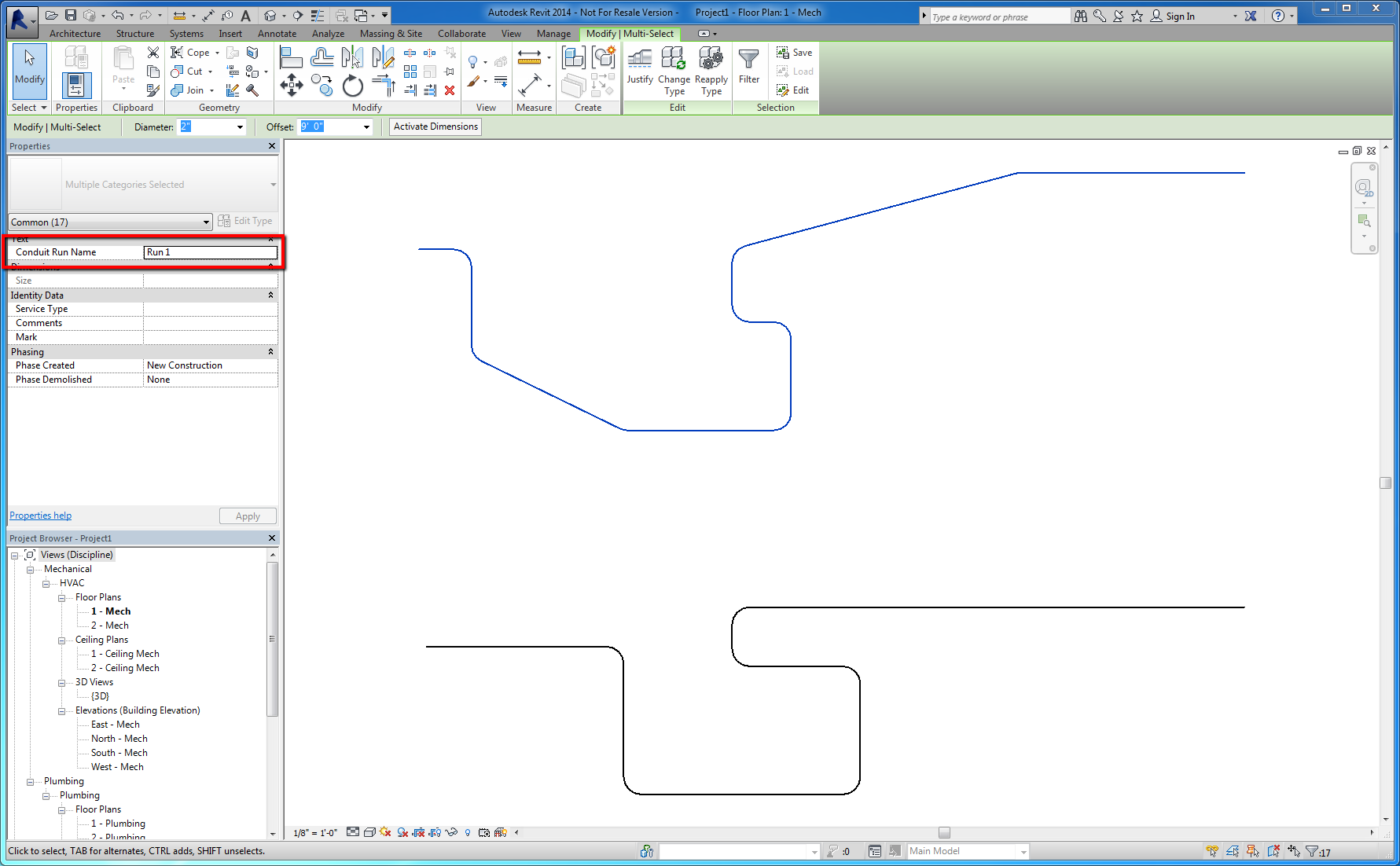
Task: Toggle Visual Style in view control bar
Action: coord(369,832)
